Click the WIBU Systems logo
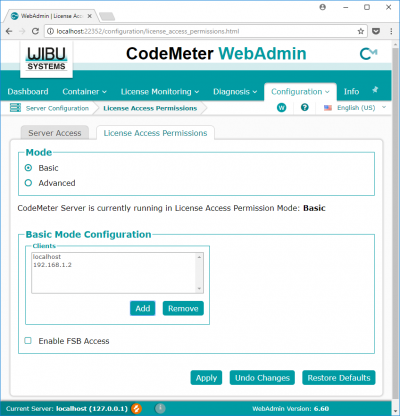400x416 pixels. tap(46, 59)
